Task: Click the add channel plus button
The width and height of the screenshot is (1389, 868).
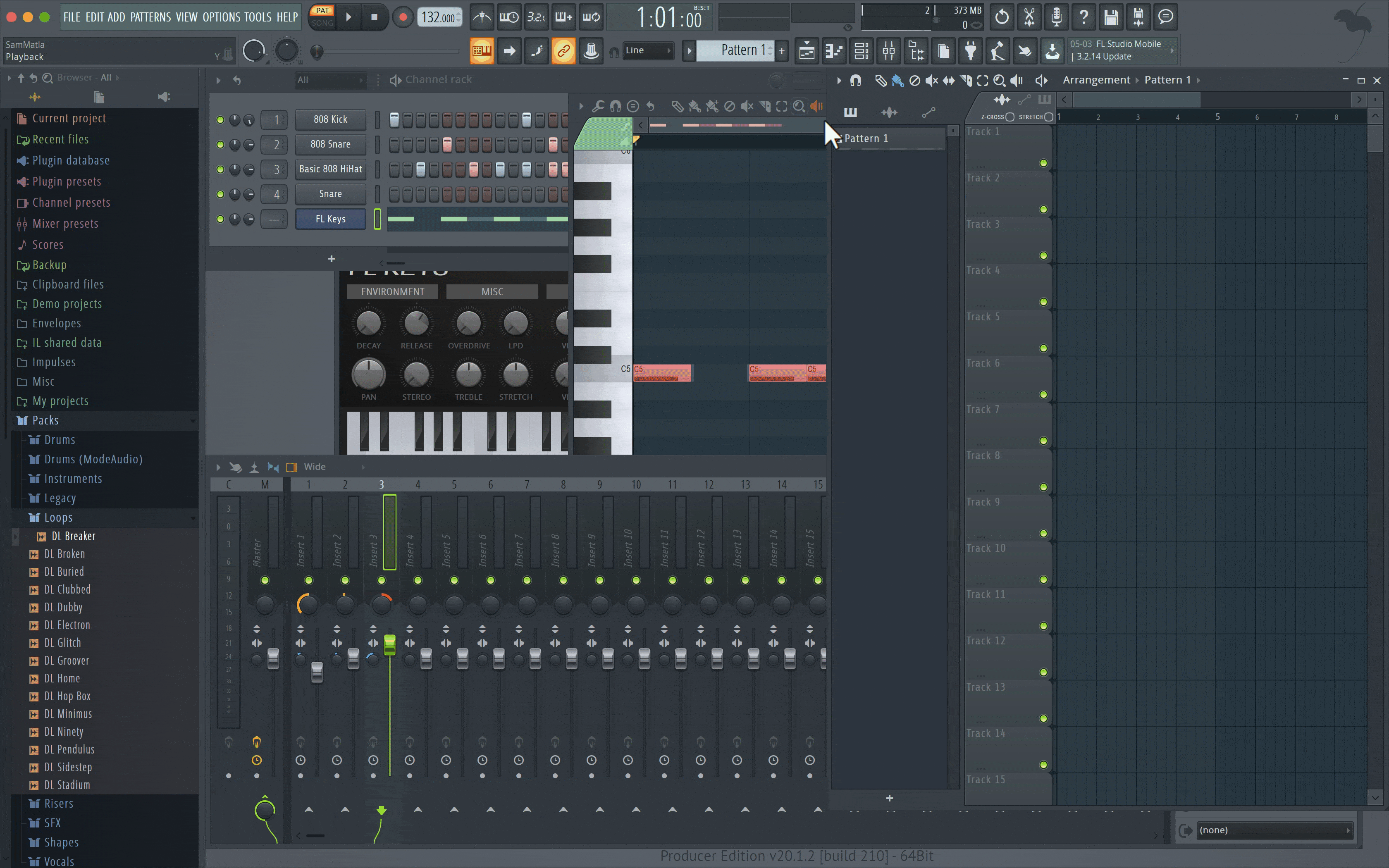Action: pos(331,259)
